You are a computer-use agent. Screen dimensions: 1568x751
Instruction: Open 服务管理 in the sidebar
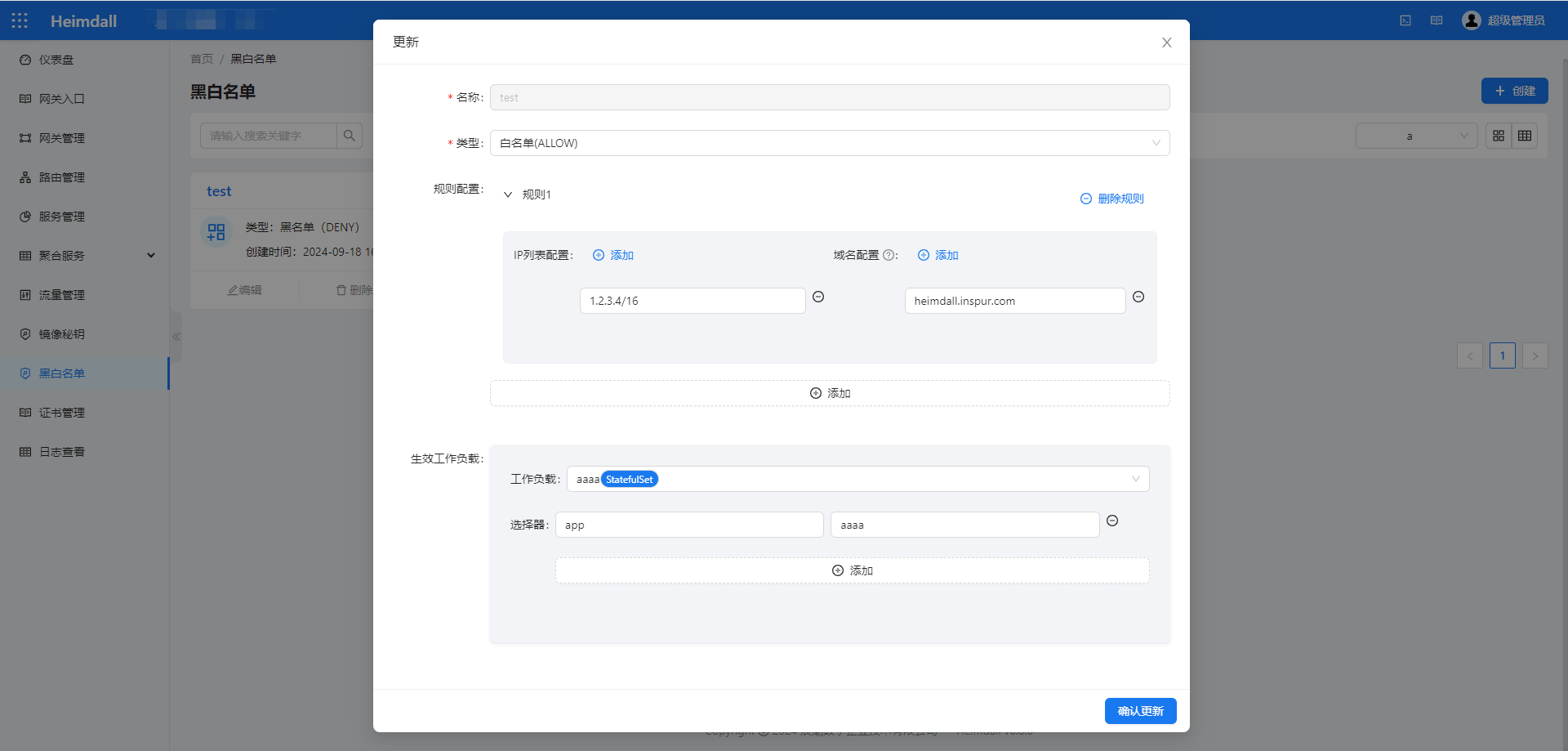[85, 217]
